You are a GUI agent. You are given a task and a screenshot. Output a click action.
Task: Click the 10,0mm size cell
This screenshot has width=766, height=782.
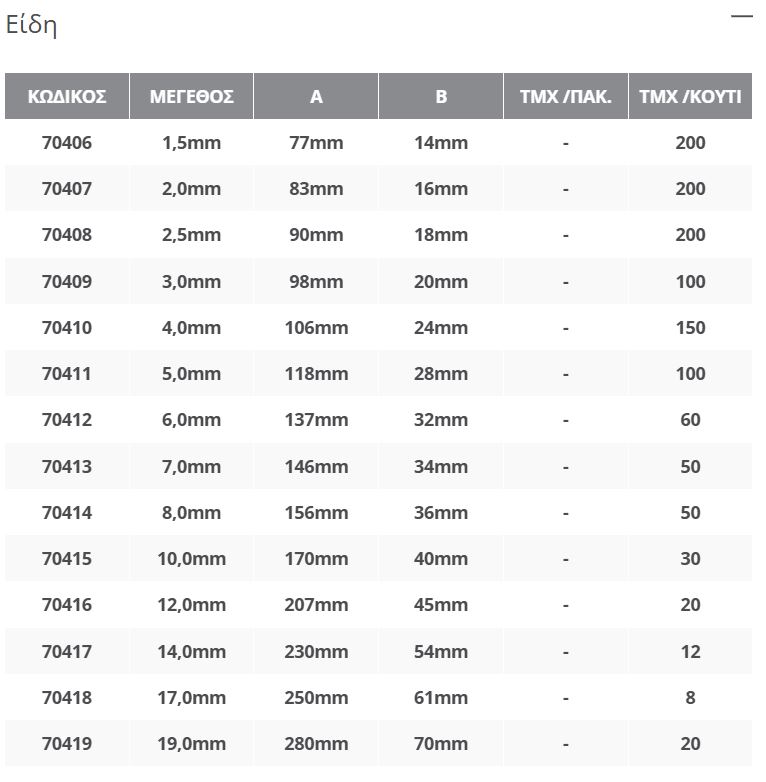[191, 559]
